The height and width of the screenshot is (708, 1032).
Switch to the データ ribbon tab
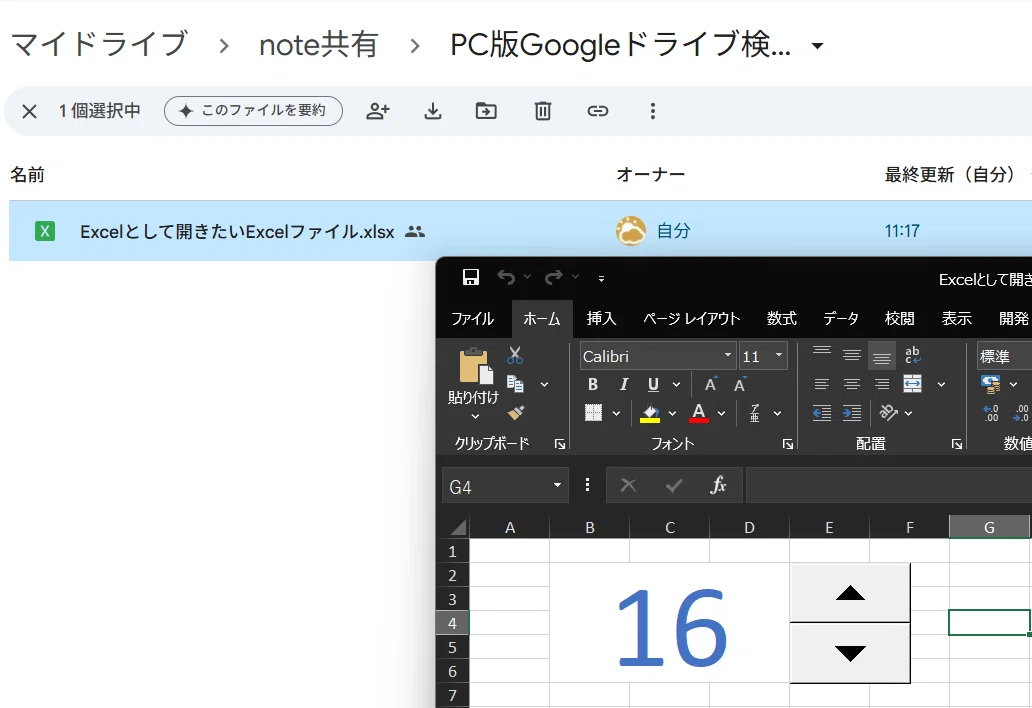[x=841, y=318]
